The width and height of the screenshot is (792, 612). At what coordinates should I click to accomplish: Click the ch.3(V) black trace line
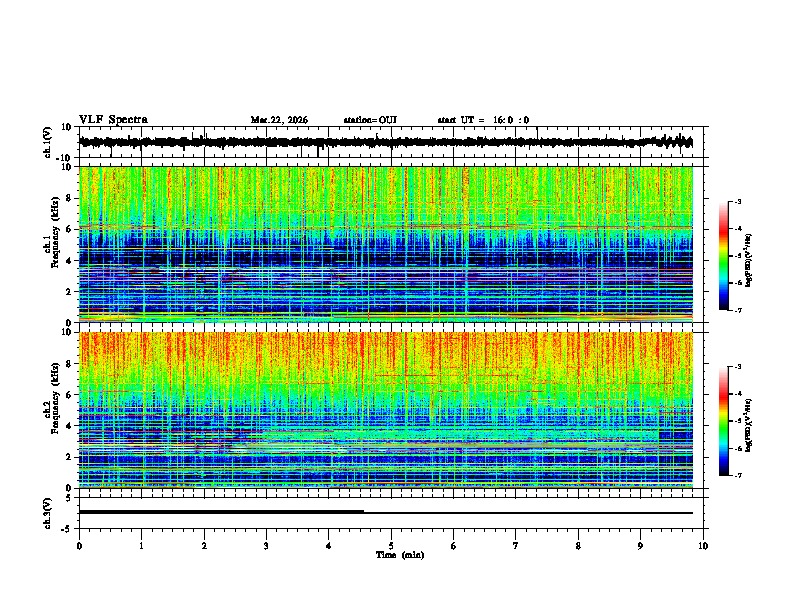tap(386, 512)
